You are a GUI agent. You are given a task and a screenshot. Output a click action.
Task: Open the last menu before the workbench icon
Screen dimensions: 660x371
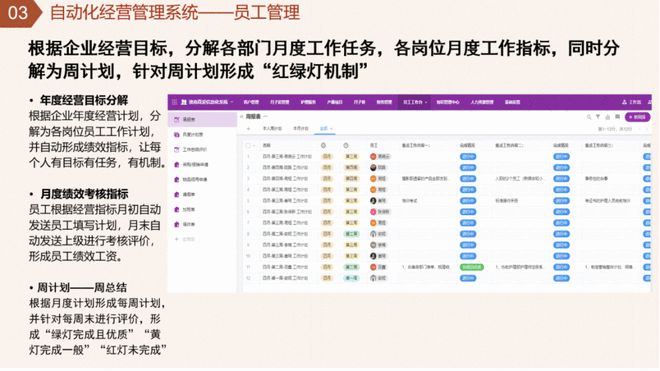[513, 102]
